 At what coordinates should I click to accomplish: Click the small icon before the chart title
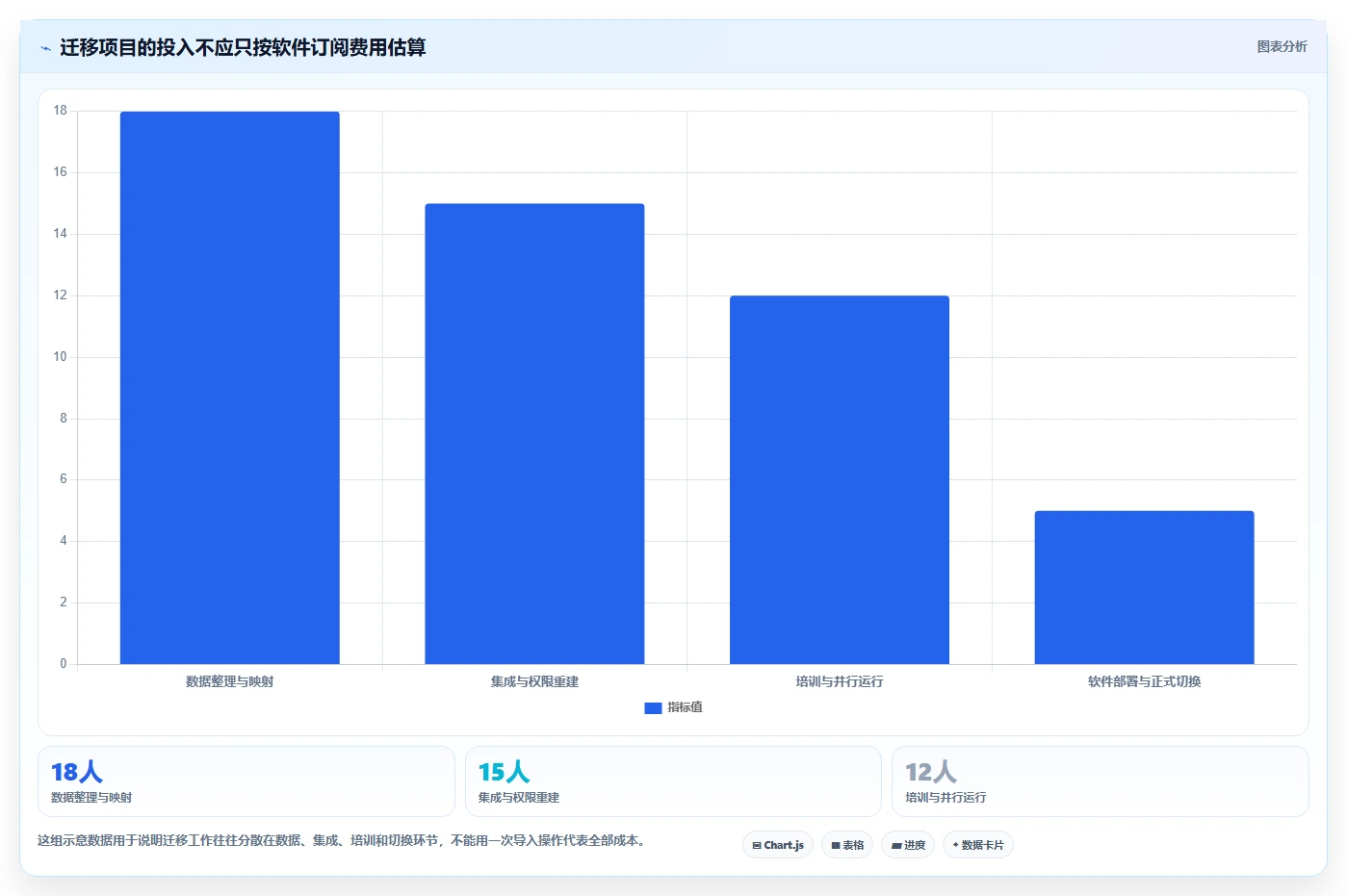pos(45,48)
